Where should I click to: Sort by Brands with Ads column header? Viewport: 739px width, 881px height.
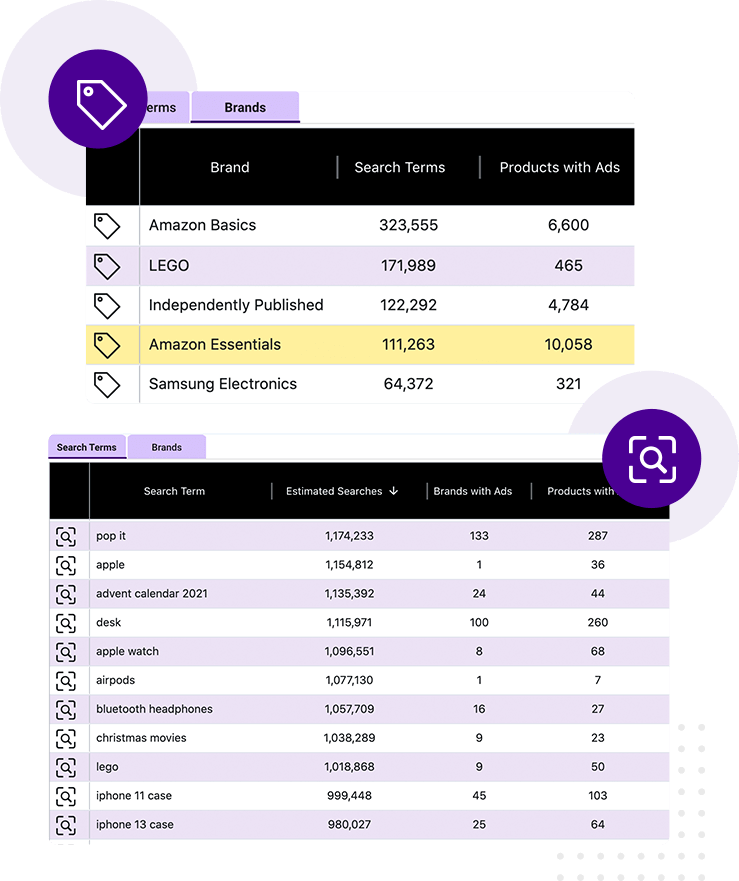click(x=473, y=491)
